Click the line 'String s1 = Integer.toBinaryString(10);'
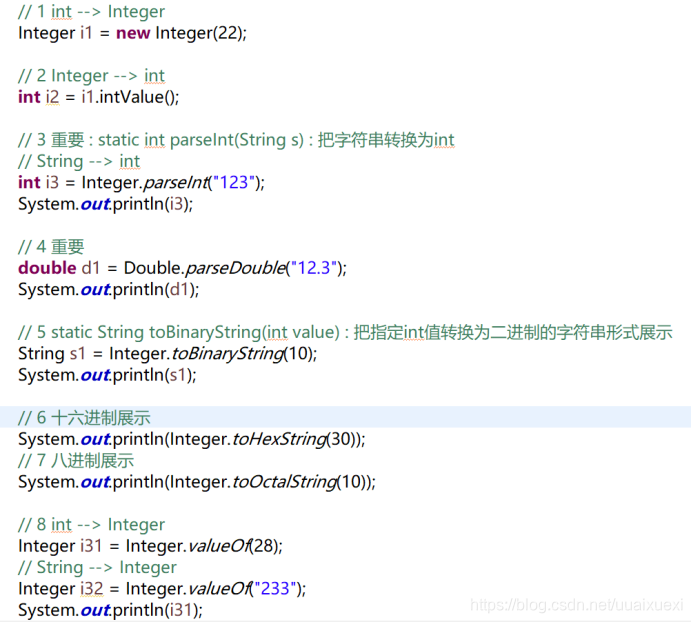Viewport: 692px width, 623px height. click(168, 354)
